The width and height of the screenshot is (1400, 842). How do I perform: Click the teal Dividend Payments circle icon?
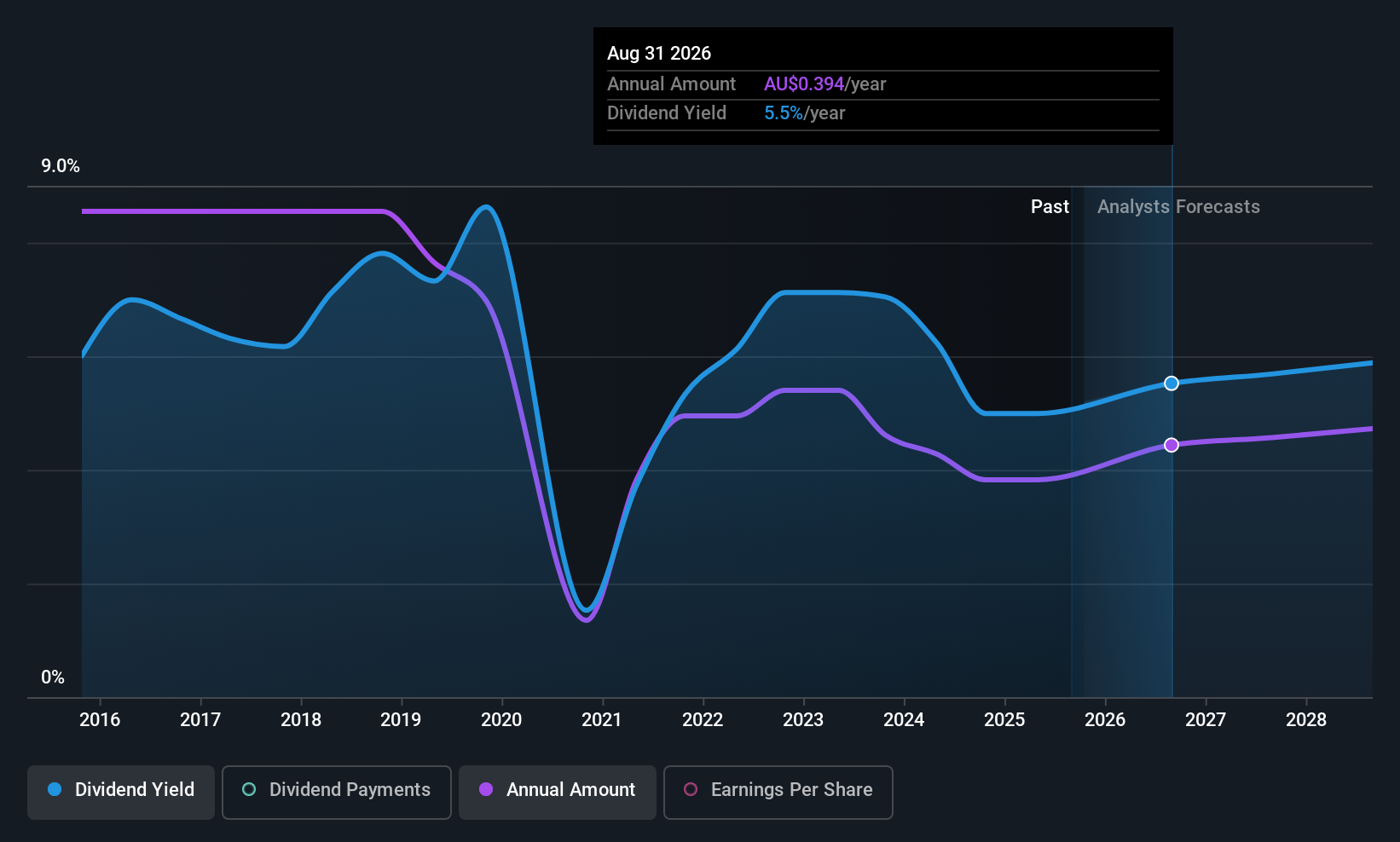[x=249, y=789]
